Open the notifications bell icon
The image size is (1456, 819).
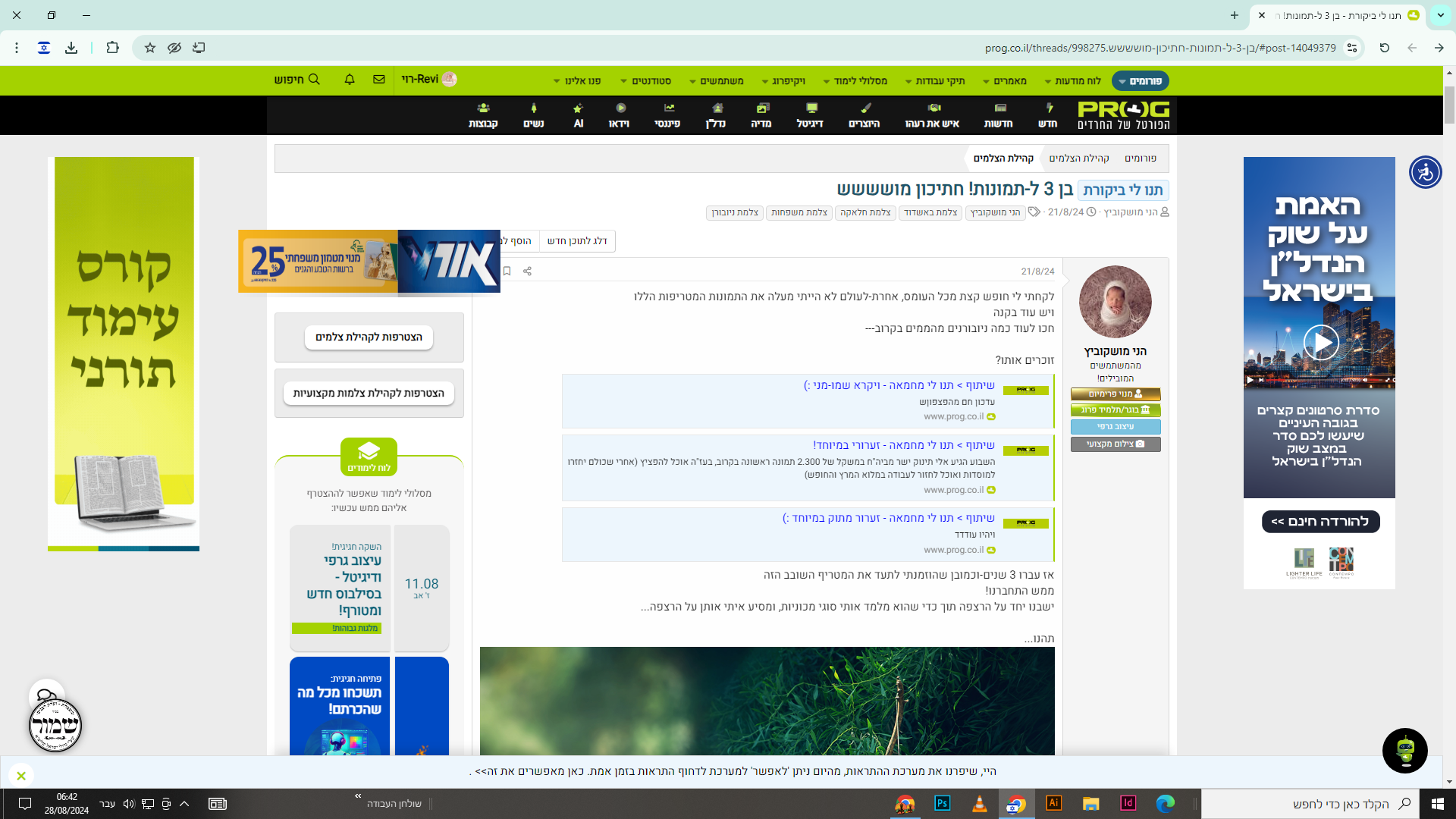tap(350, 80)
